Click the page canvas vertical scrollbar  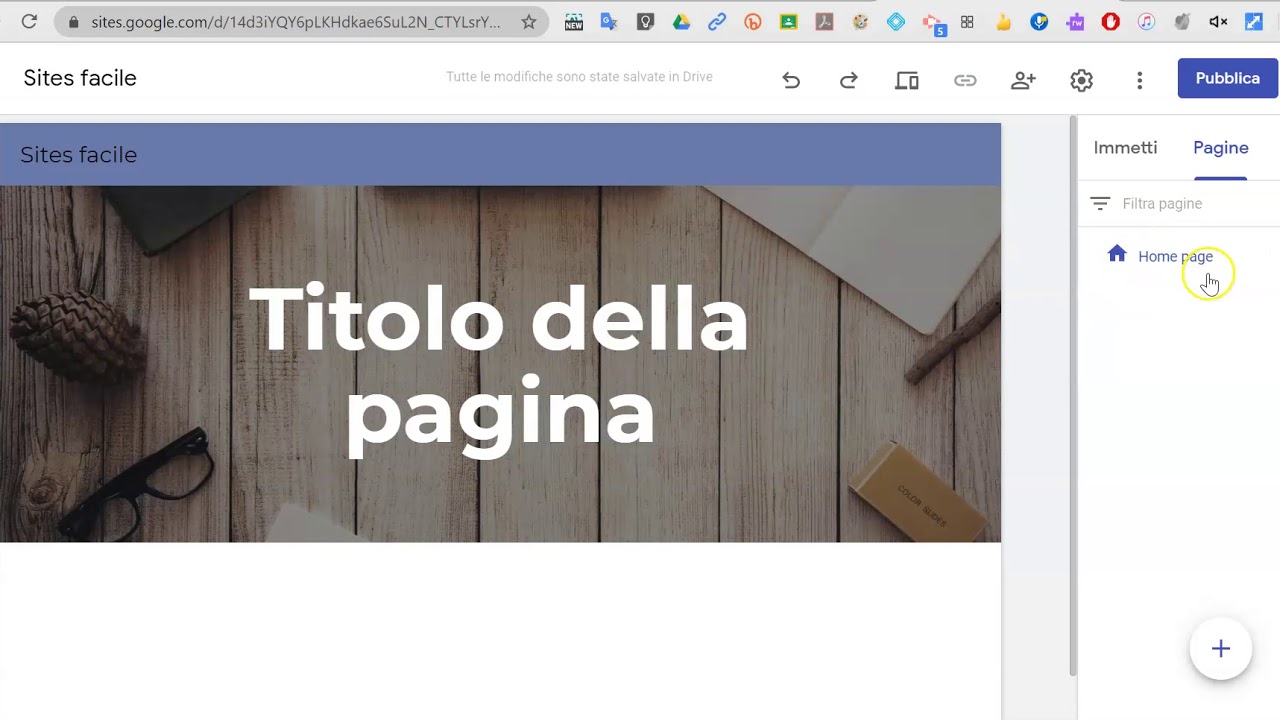click(1073, 397)
